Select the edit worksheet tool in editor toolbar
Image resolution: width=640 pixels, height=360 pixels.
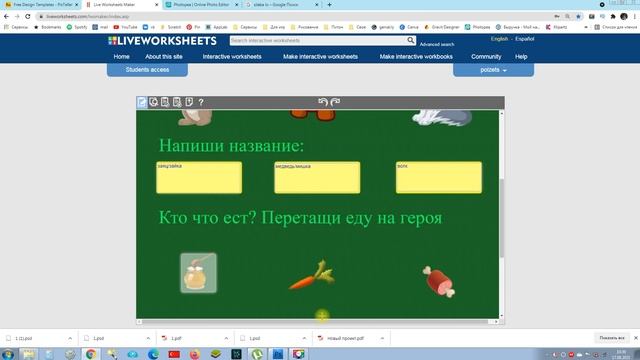pyautogui.click(x=142, y=102)
